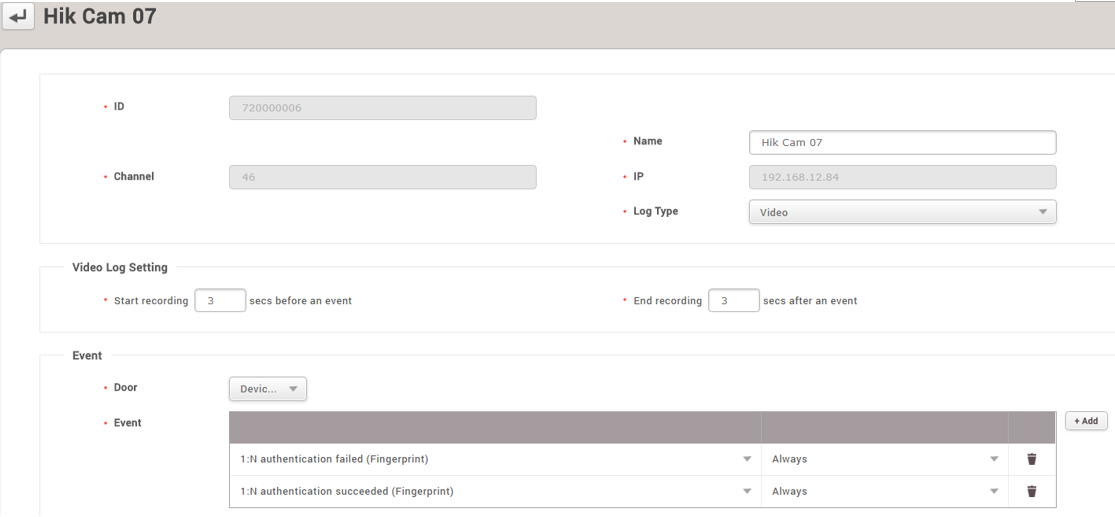Image resolution: width=1115 pixels, height=517 pixels.
Task: Open Always schedule dropdown for authentication failed row
Action: point(885,459)
